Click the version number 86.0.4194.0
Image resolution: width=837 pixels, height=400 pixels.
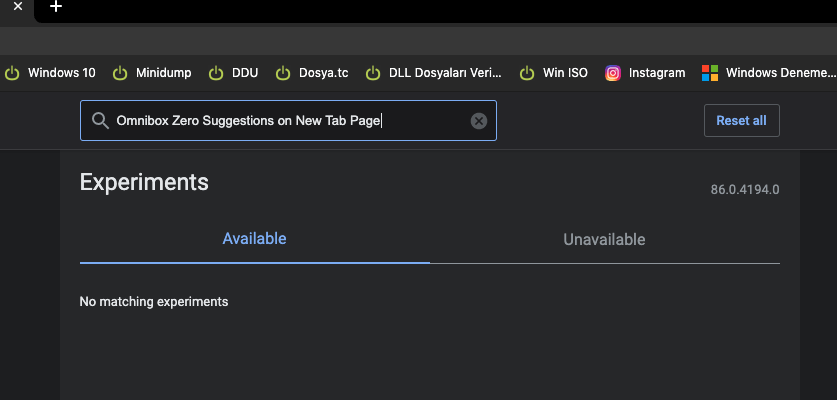point(744,189)
